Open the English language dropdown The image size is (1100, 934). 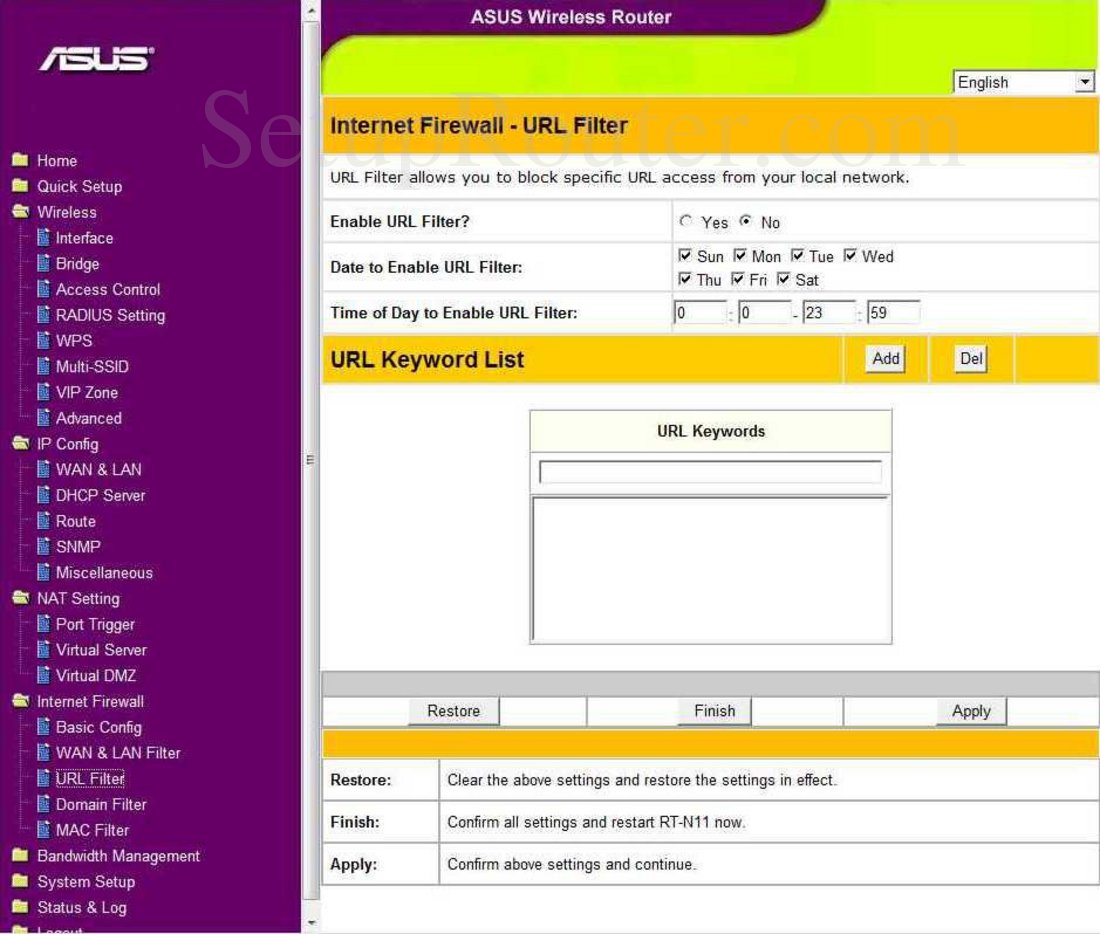(x=1023, y=83)
